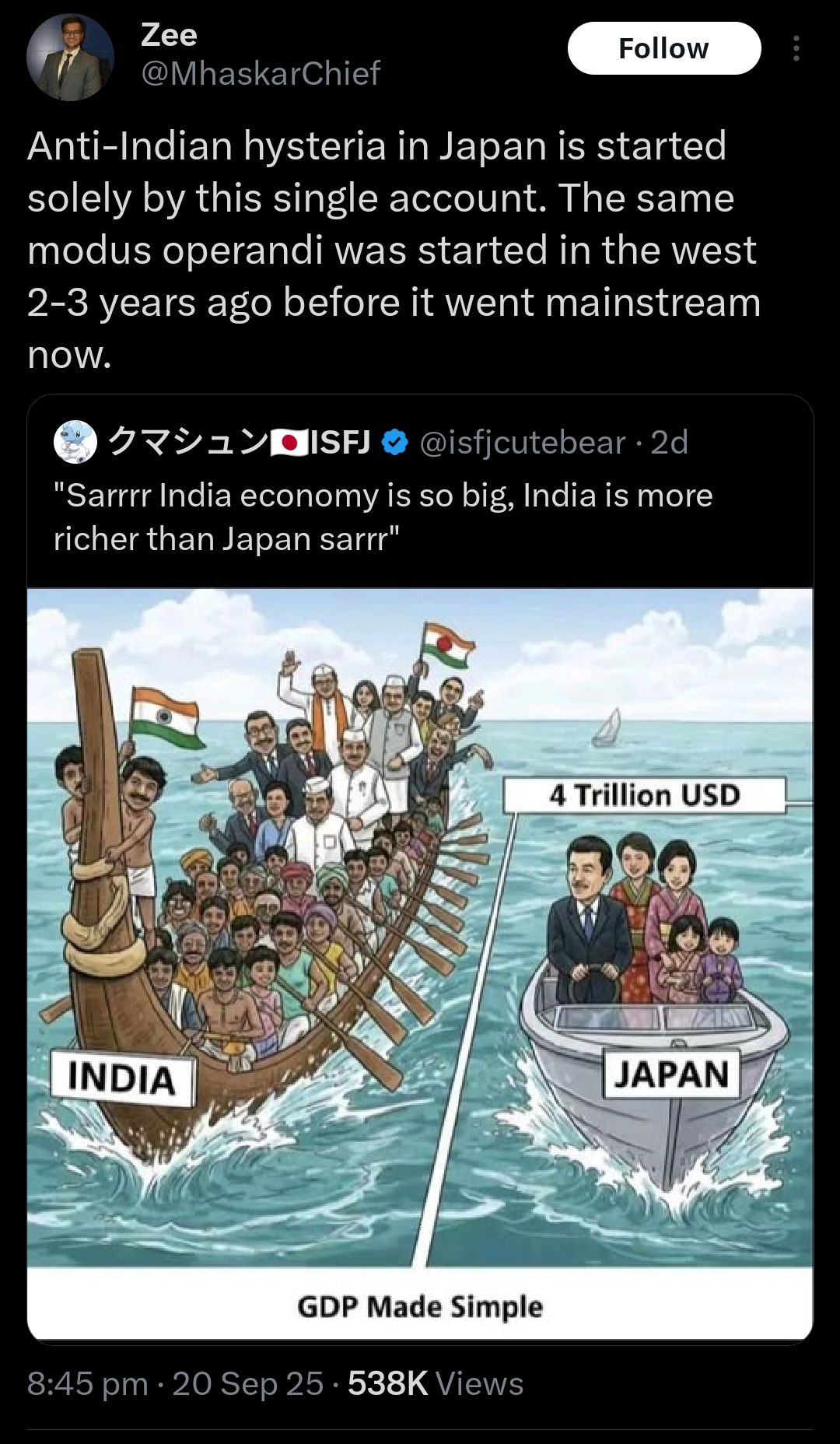Open the quoted account's bear avatar
The image size is (840, 1444).
(x=75, y=442)
